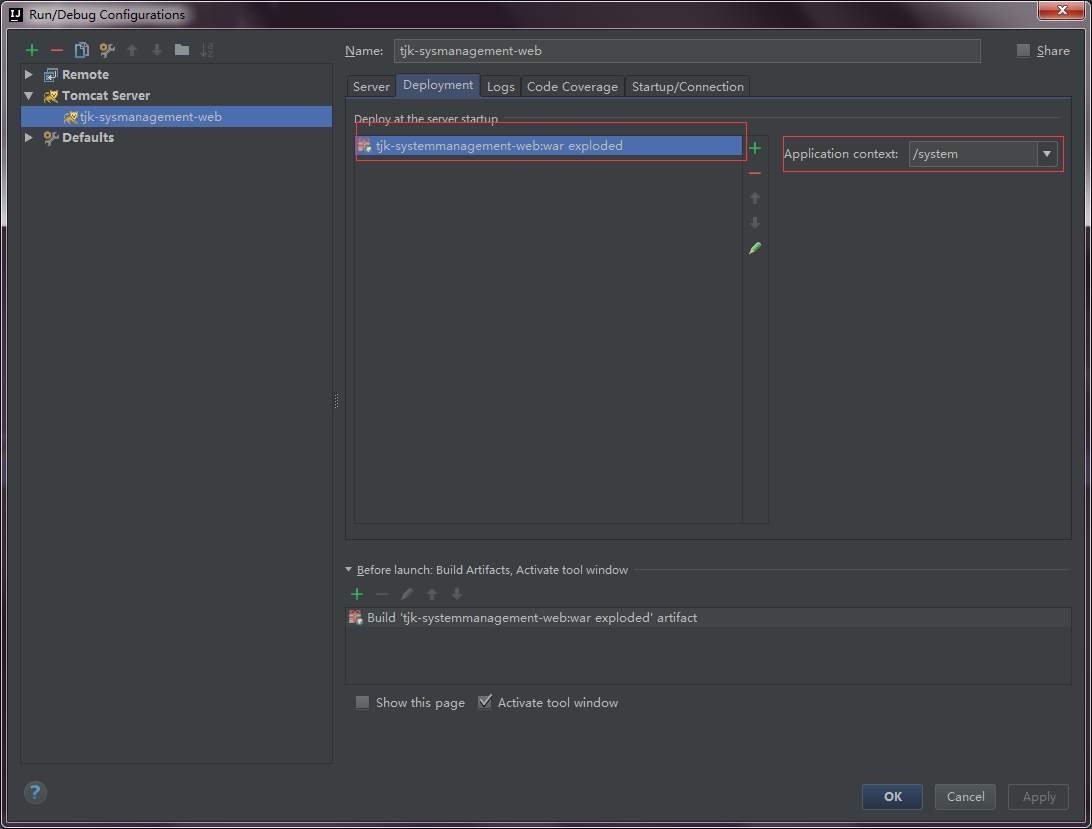
Task: Select the Deployment tab
Action: 438,85
